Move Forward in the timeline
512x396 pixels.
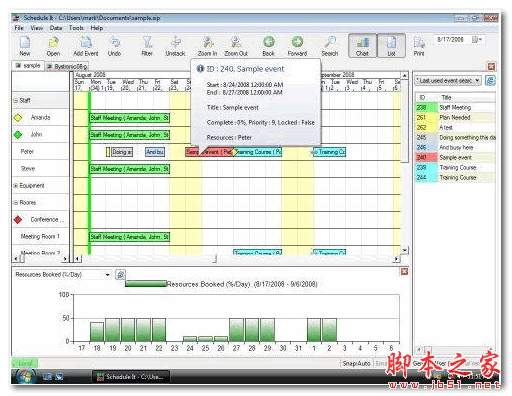297,46
